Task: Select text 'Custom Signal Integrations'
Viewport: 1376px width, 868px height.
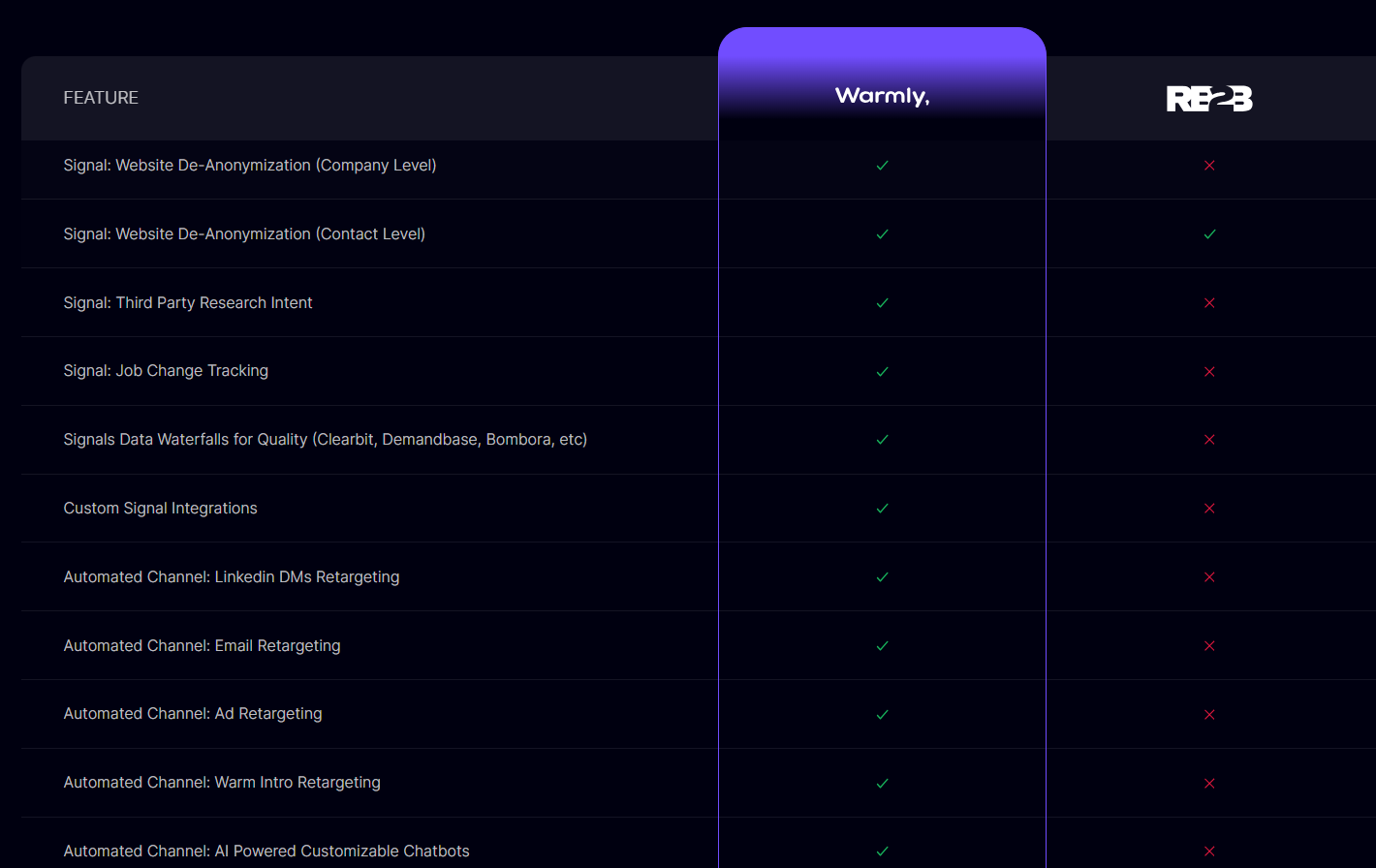Action: [161, 509]
